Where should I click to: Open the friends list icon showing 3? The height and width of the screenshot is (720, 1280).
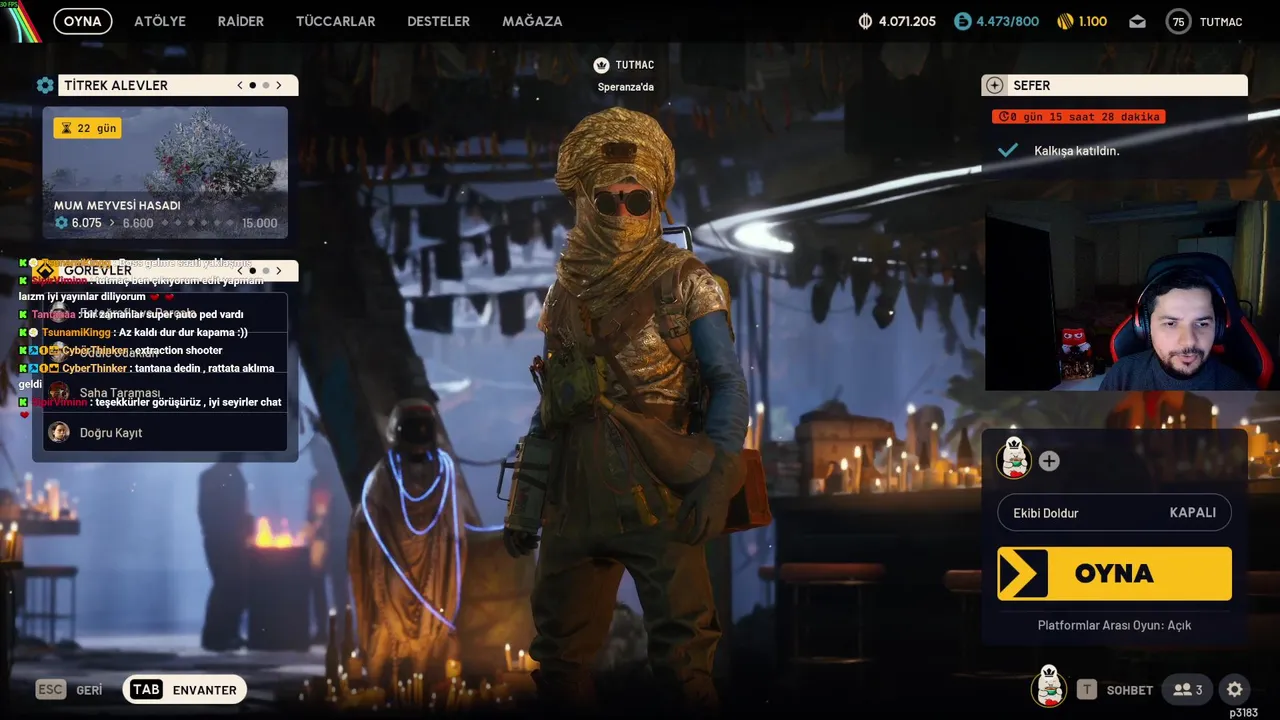coord(1187,689)
